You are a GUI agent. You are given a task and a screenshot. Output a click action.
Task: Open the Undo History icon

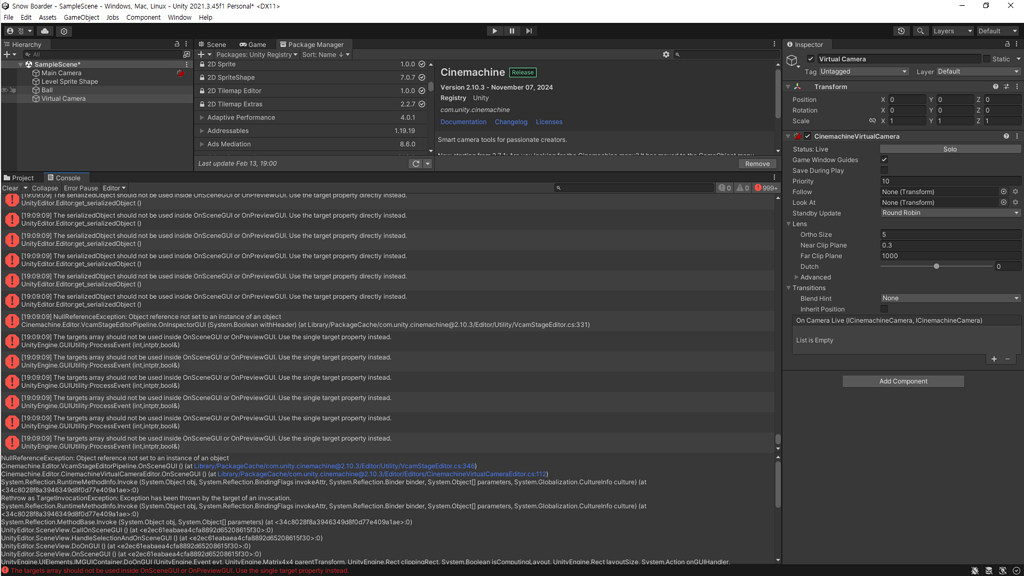[x=901, y=31]
